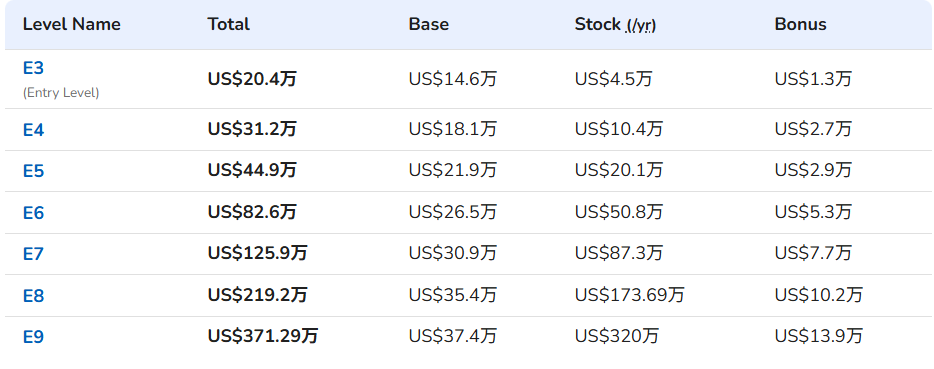The width and height of the screenshot is (934, 369).
Task: Open the E3 entry level link
Action: [x=33, y=68]
